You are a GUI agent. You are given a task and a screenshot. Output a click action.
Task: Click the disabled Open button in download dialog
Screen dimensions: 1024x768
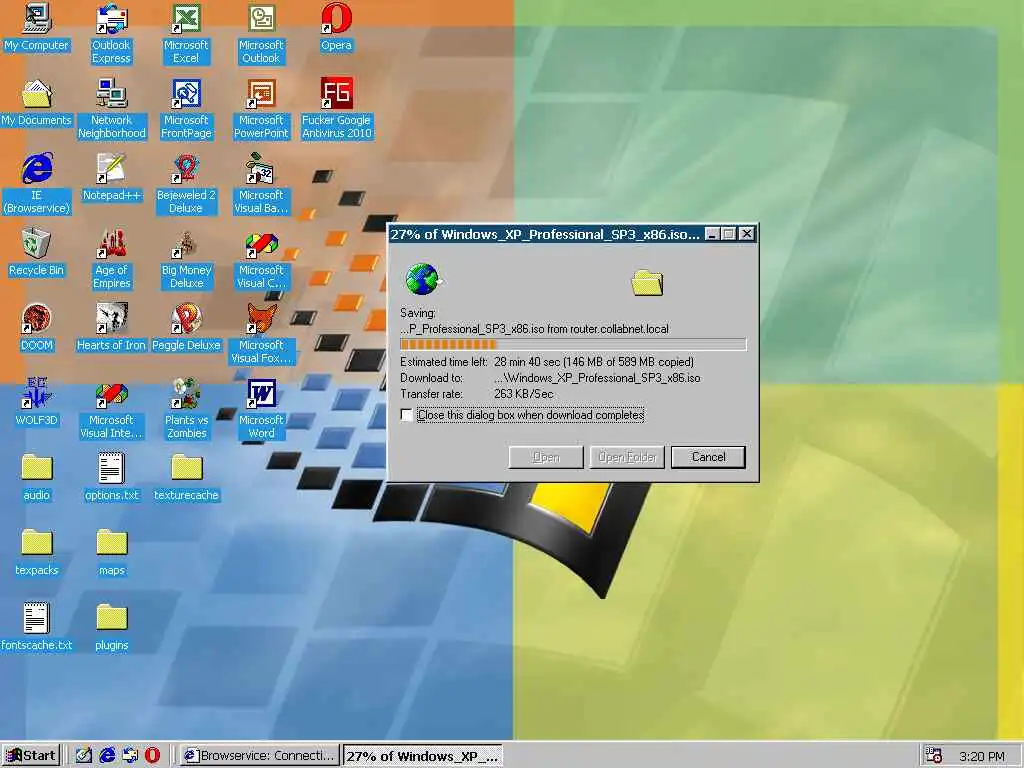click(546, 457)
